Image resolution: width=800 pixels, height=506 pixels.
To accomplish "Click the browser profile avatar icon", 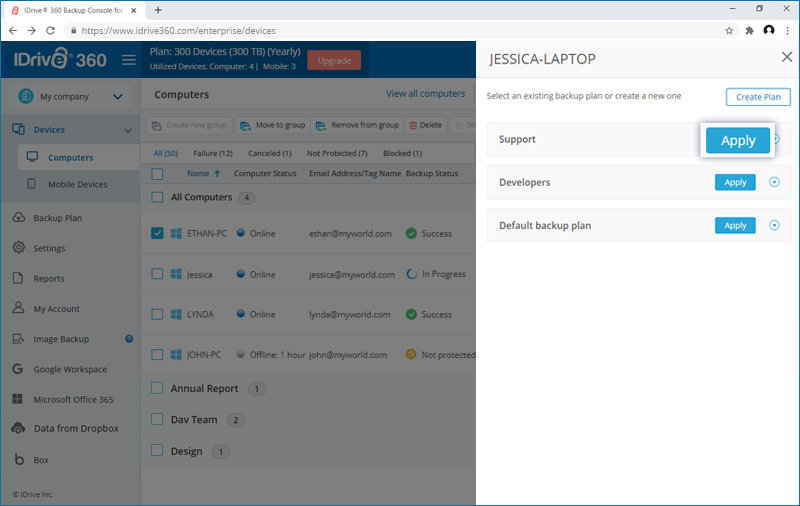I will click(x=769, y=30).
